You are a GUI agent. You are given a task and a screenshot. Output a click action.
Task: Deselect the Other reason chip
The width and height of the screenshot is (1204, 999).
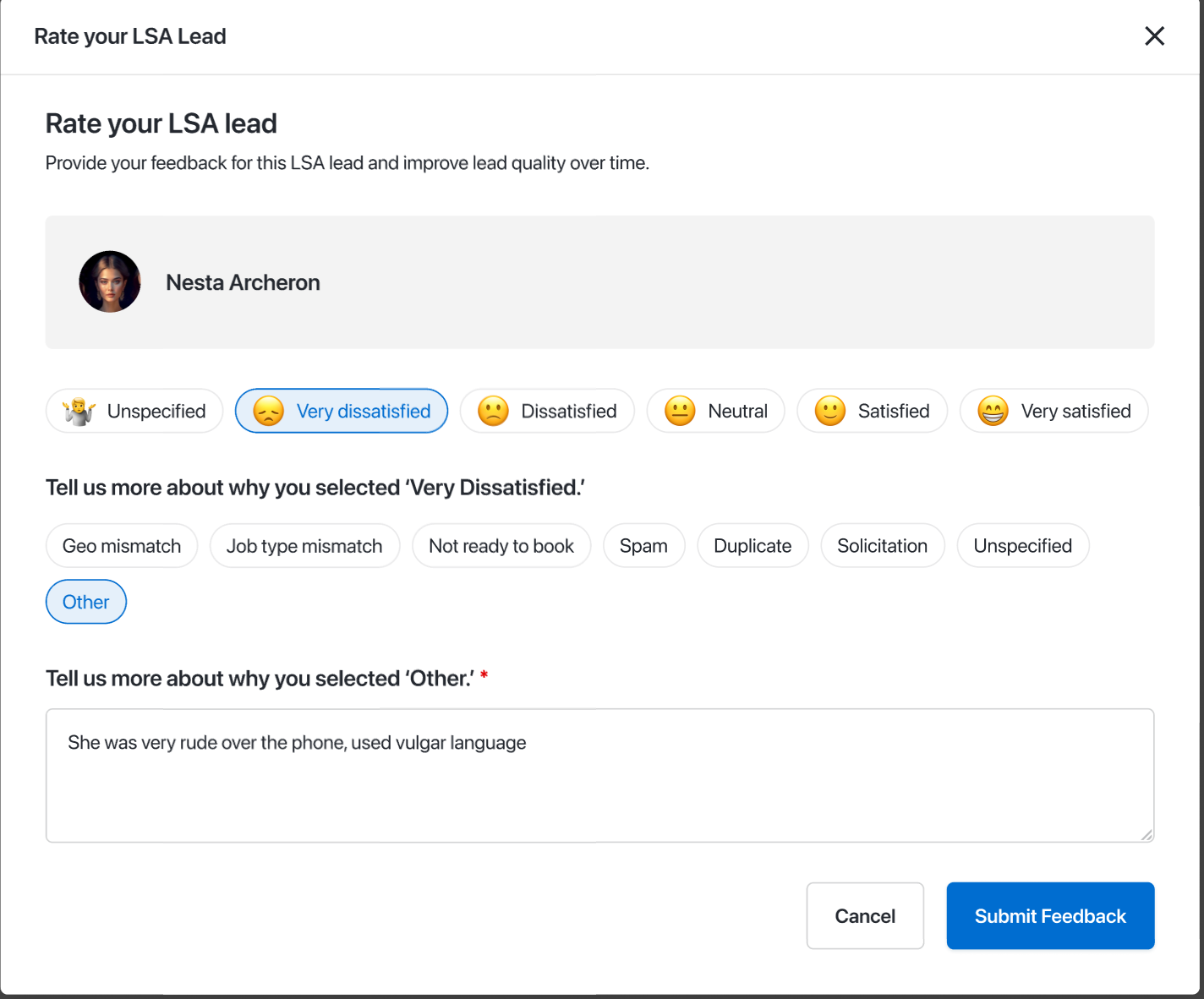click(86, 602)
